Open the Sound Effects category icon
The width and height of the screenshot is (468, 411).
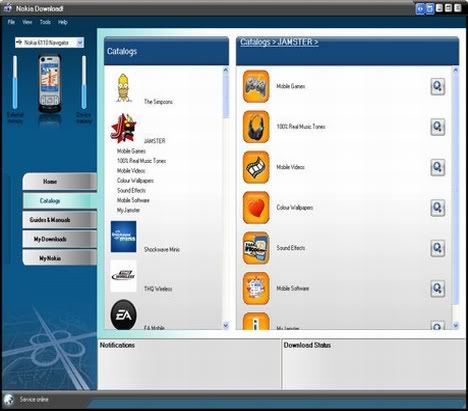256,248
